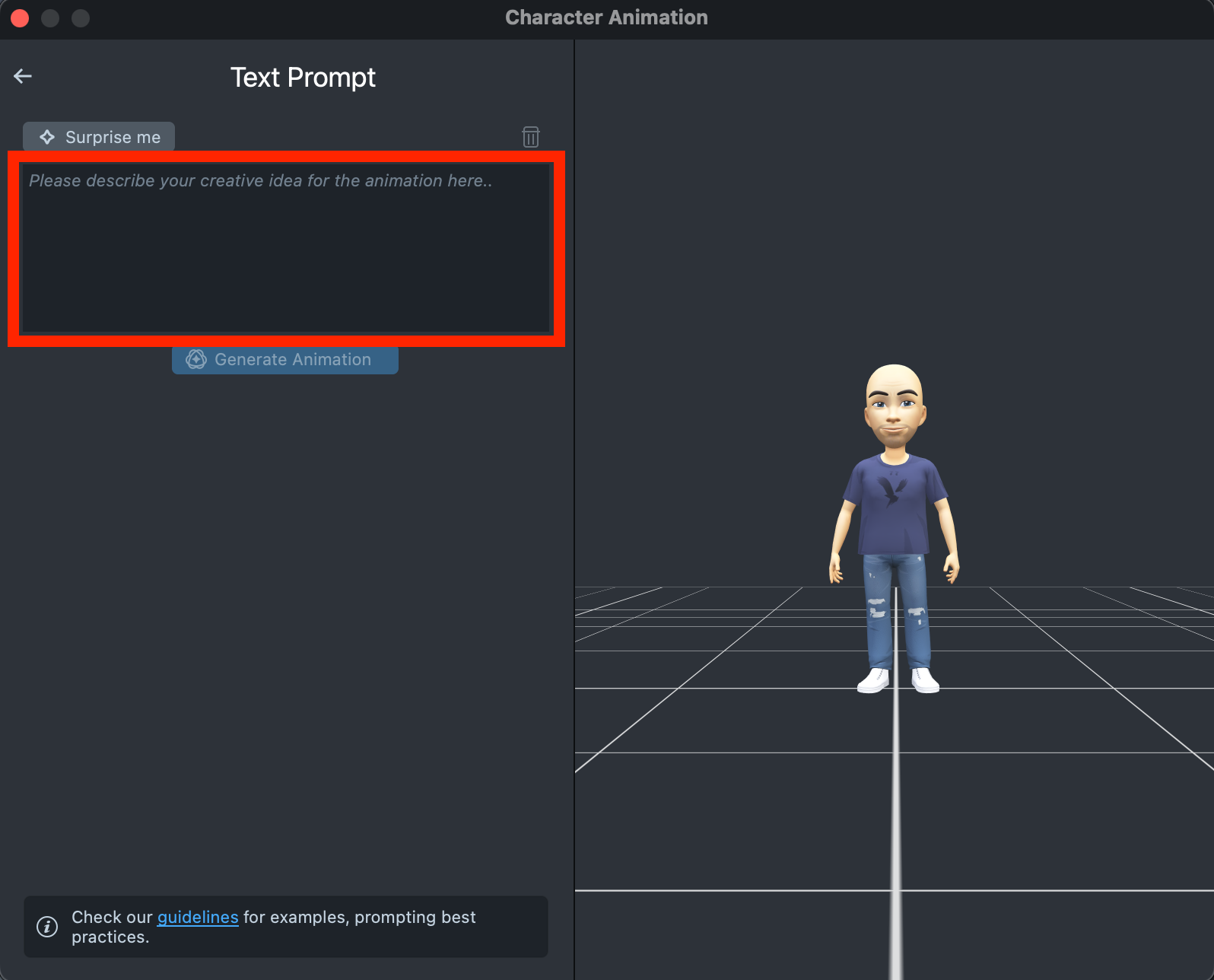
Task: Go back using the left arrow icon
Action: [x=23, y=76]
